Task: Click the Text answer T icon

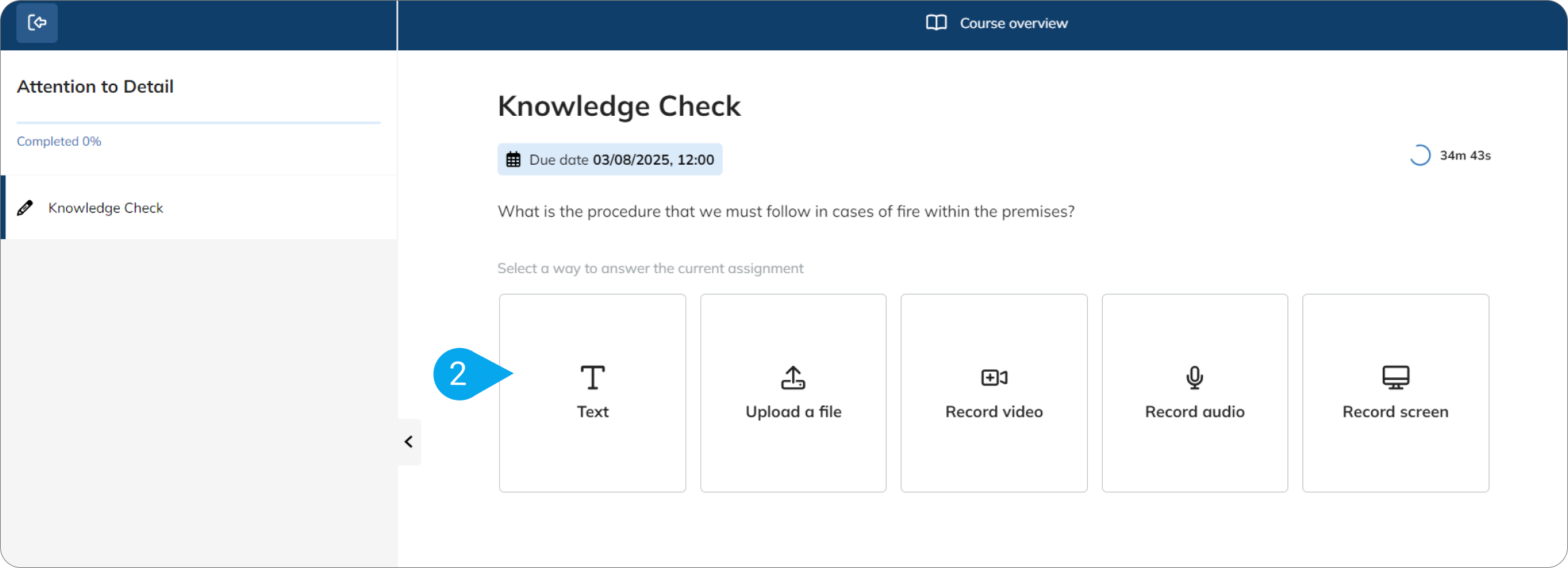Action: (593, 377)
